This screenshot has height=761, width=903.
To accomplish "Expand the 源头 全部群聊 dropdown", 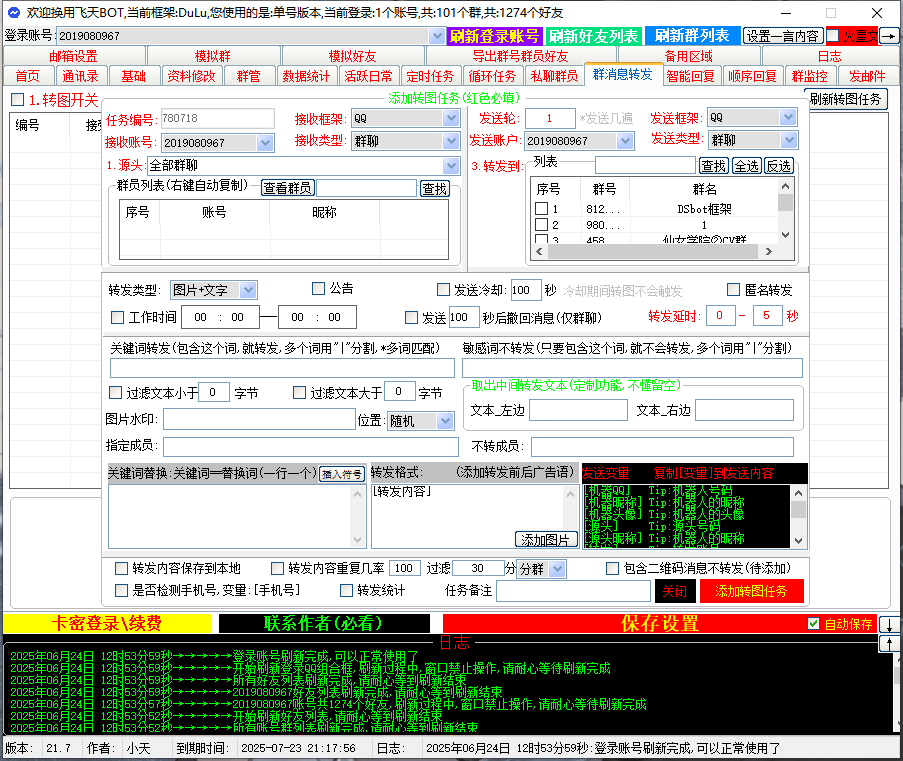I will [x=451, y=166].
